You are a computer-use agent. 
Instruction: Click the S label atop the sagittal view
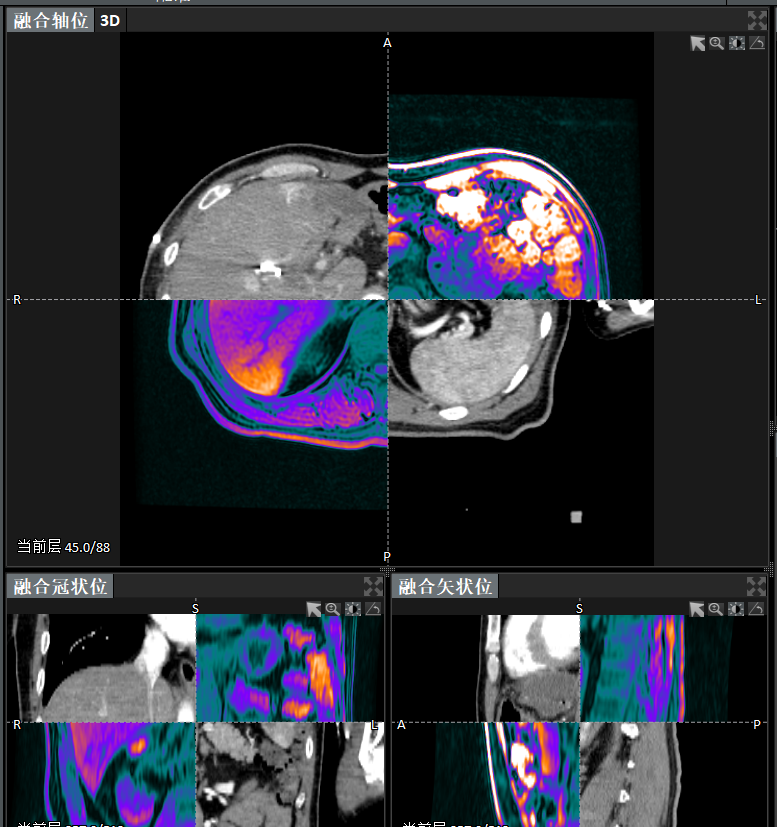[579, 609]
